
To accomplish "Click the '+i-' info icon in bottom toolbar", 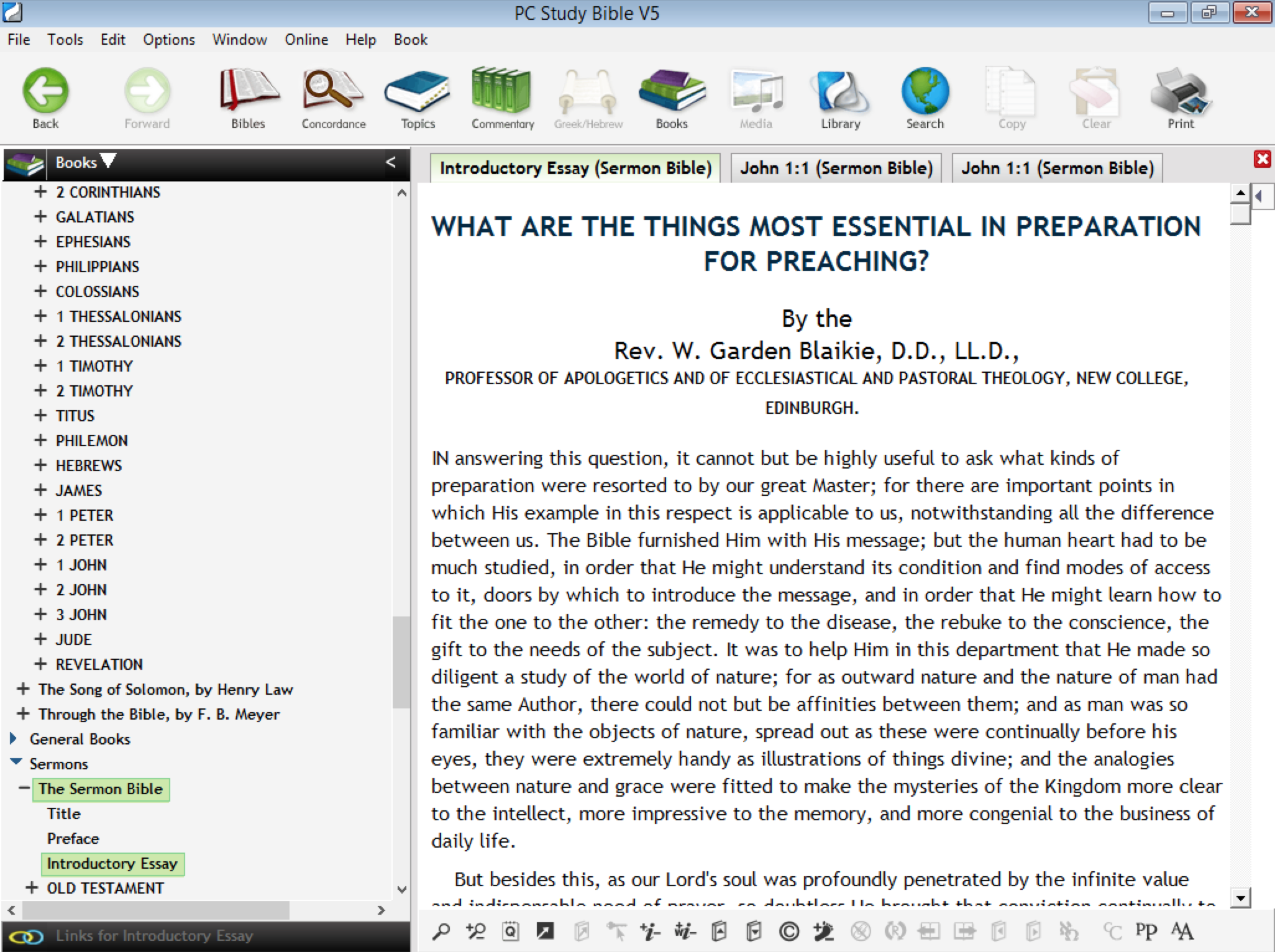I will tap(650, 931).
